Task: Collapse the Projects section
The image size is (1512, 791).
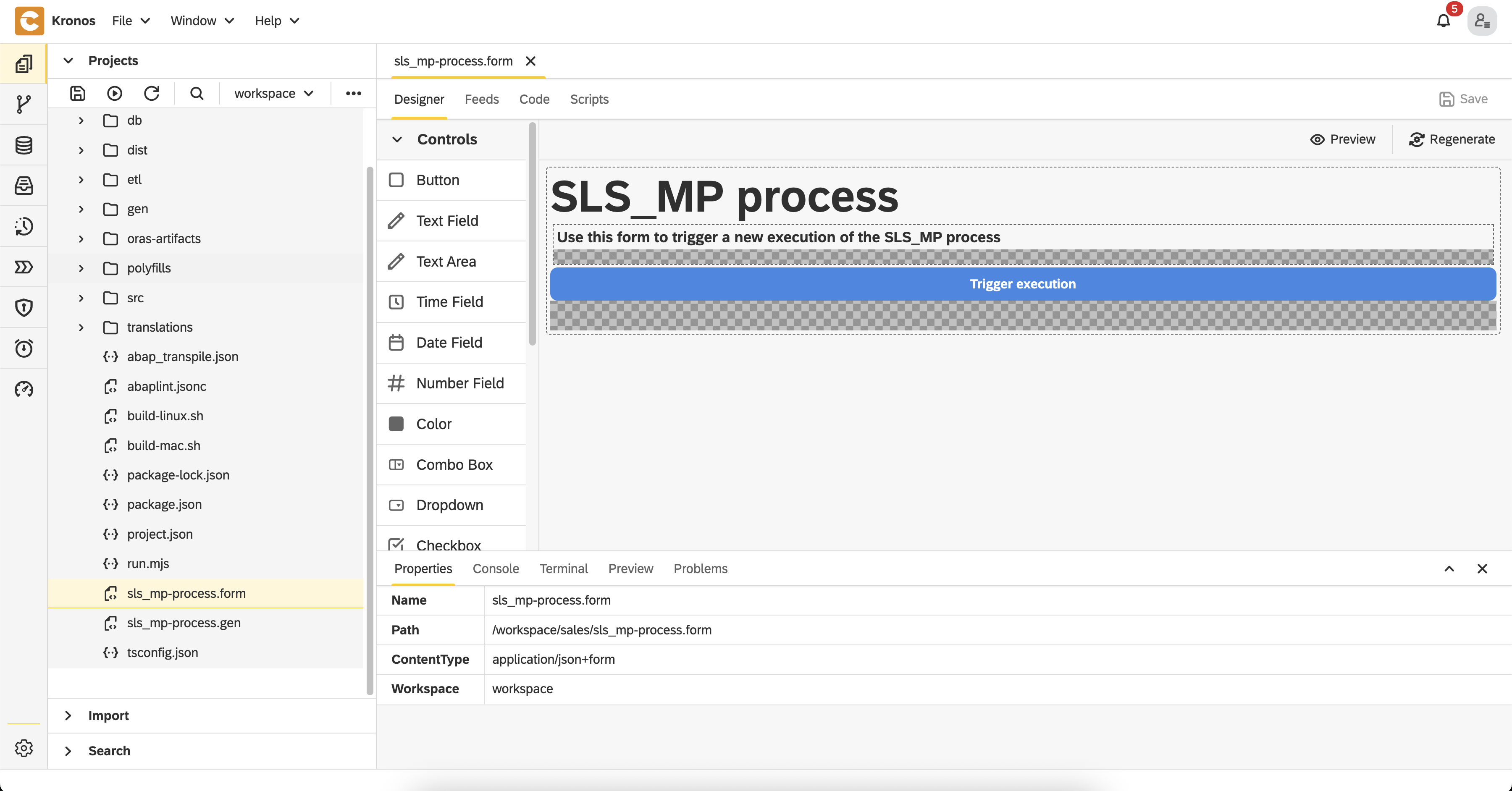Action: tap(68, 60)
